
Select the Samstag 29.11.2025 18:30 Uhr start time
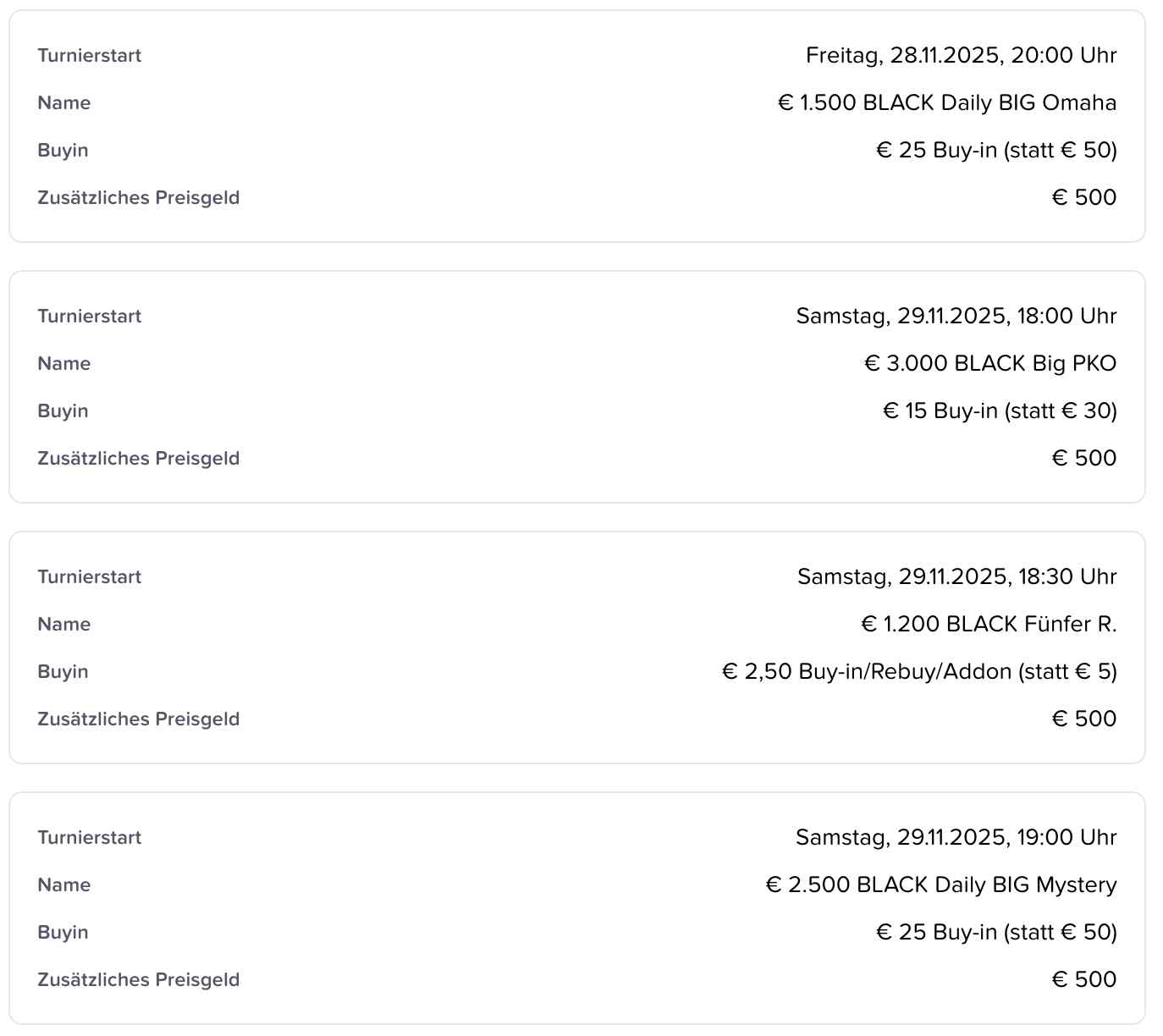[956, 577]
